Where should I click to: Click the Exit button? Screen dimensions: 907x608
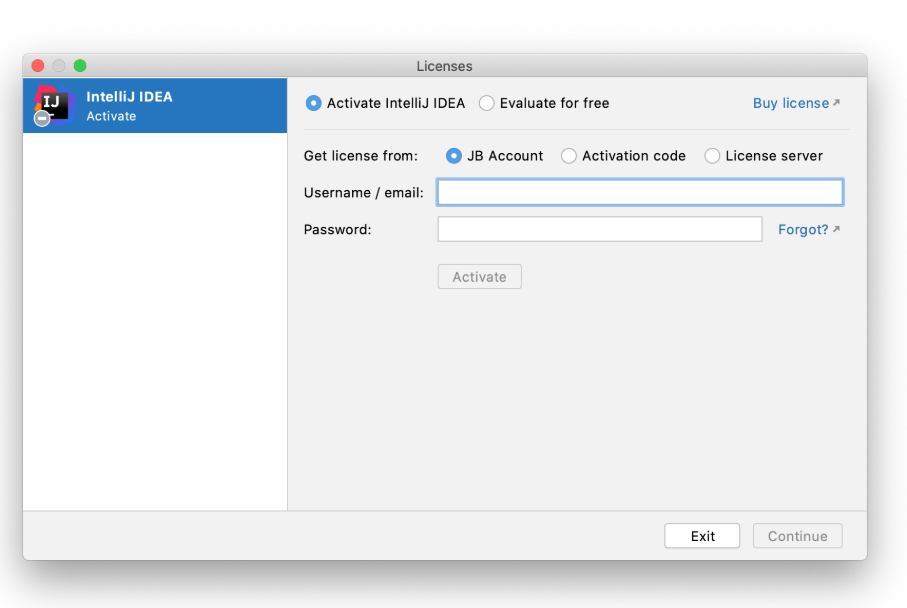click(702, 536)
